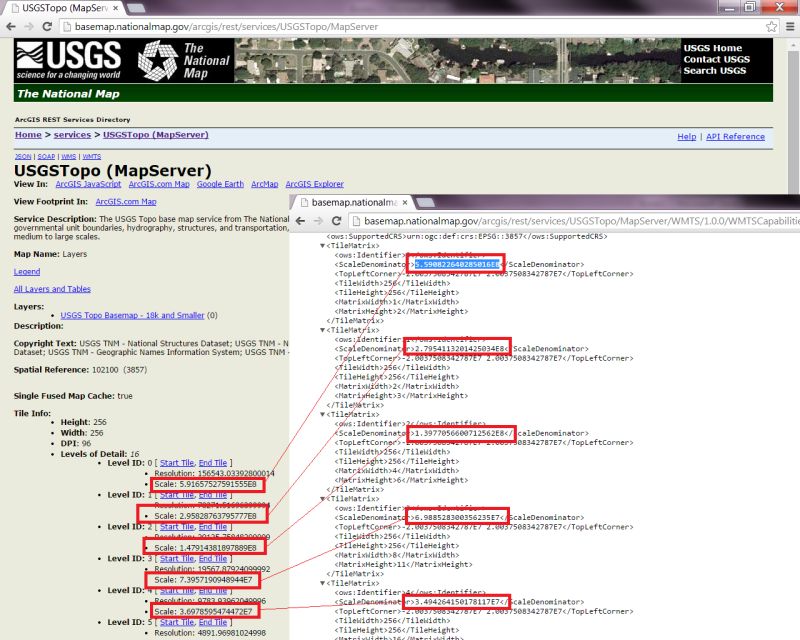800x640 pixels.
Task: View in ArcGIS Explorer
Action: click(x=314, y=184)
